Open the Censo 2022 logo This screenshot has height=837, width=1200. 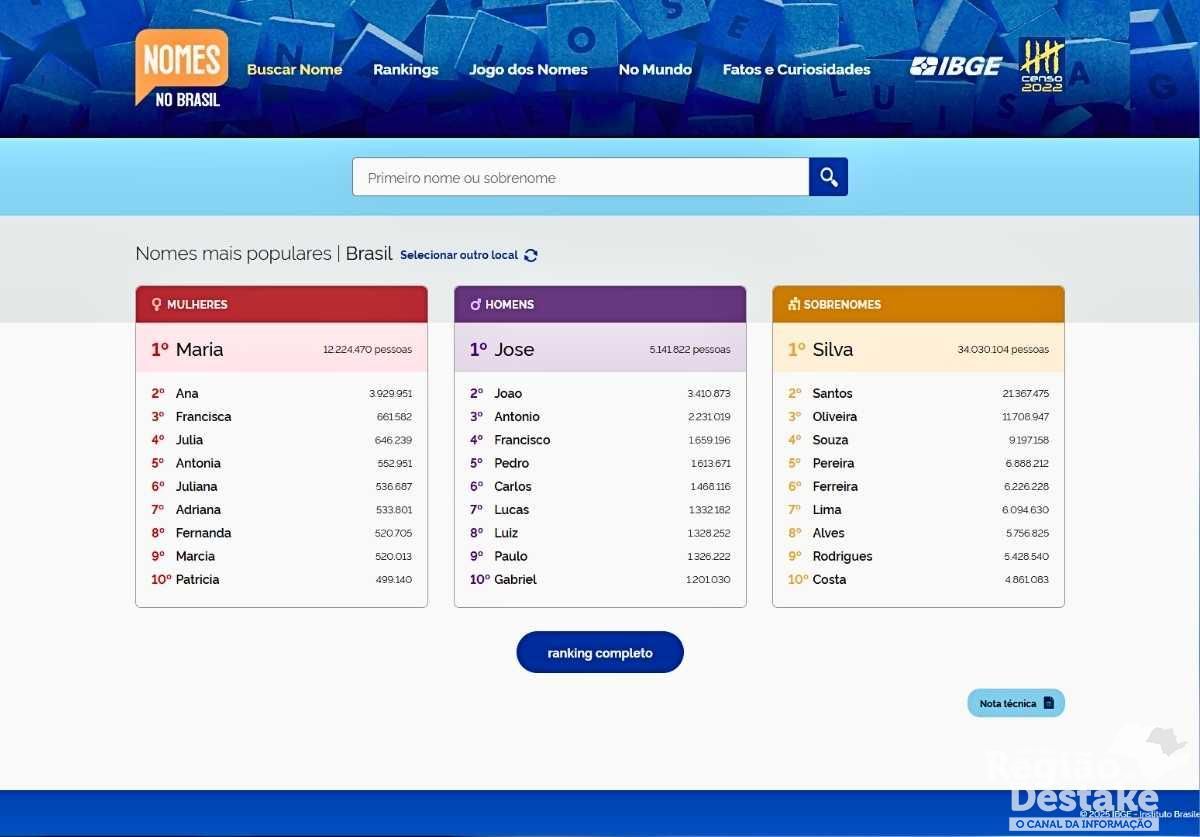(x=1041, y=66)
